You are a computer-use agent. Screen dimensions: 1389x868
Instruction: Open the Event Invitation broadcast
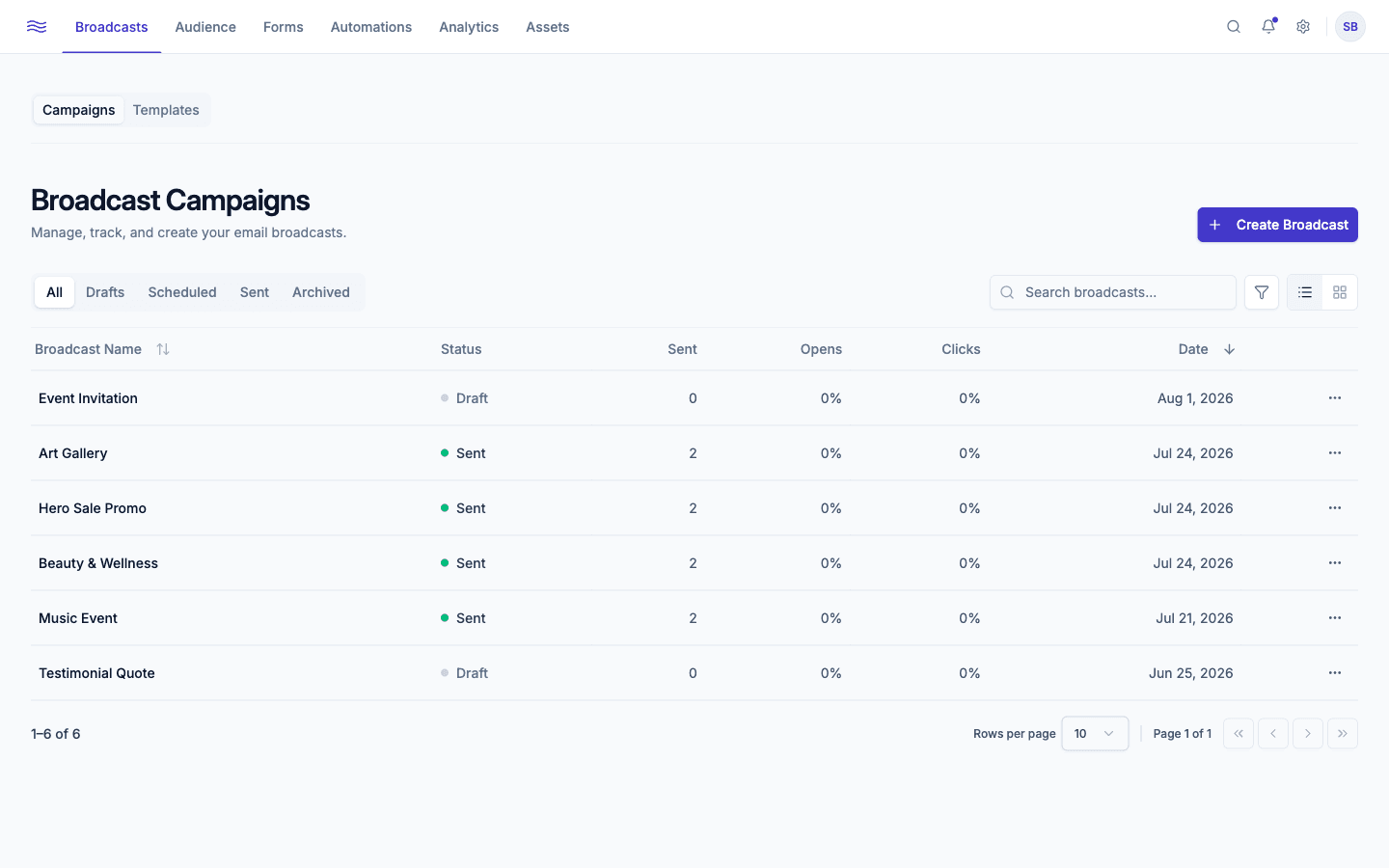pyautogui.click(x=88, y=398)
